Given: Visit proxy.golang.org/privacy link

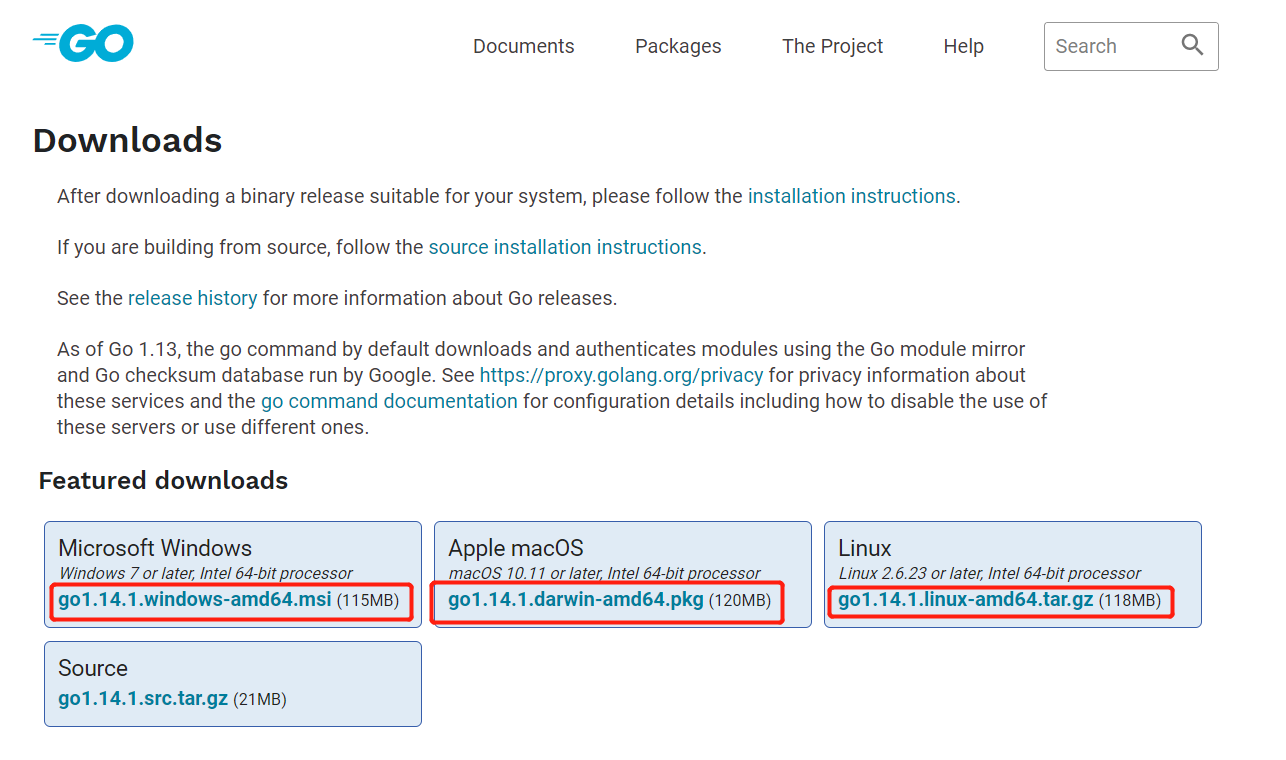Looking at the screenshot, I should (622, 375).
